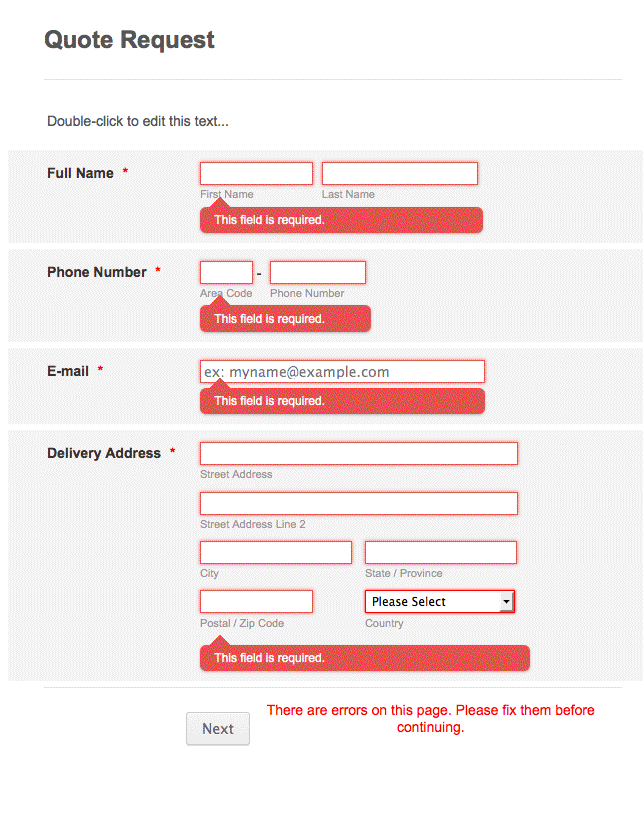Click the dropdown arrow beside Please Select

pyautogui.click(x=505, y=601)
